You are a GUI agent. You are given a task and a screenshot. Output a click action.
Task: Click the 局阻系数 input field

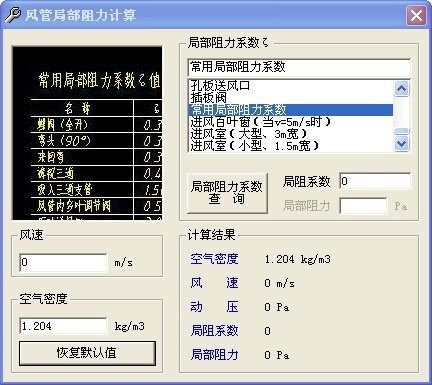pyautogui.click(x=375, y=181)
